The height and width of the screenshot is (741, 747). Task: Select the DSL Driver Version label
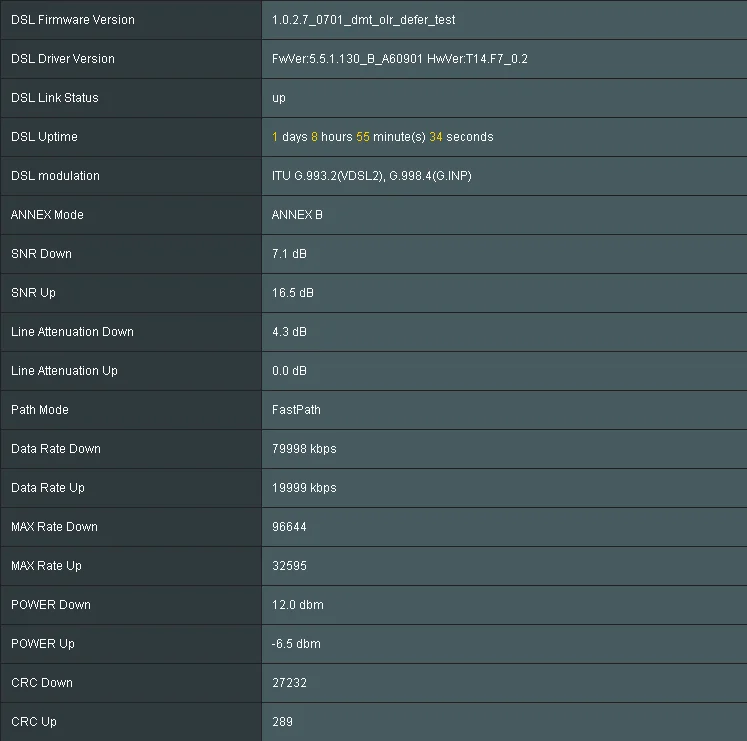tap(63, 59)
